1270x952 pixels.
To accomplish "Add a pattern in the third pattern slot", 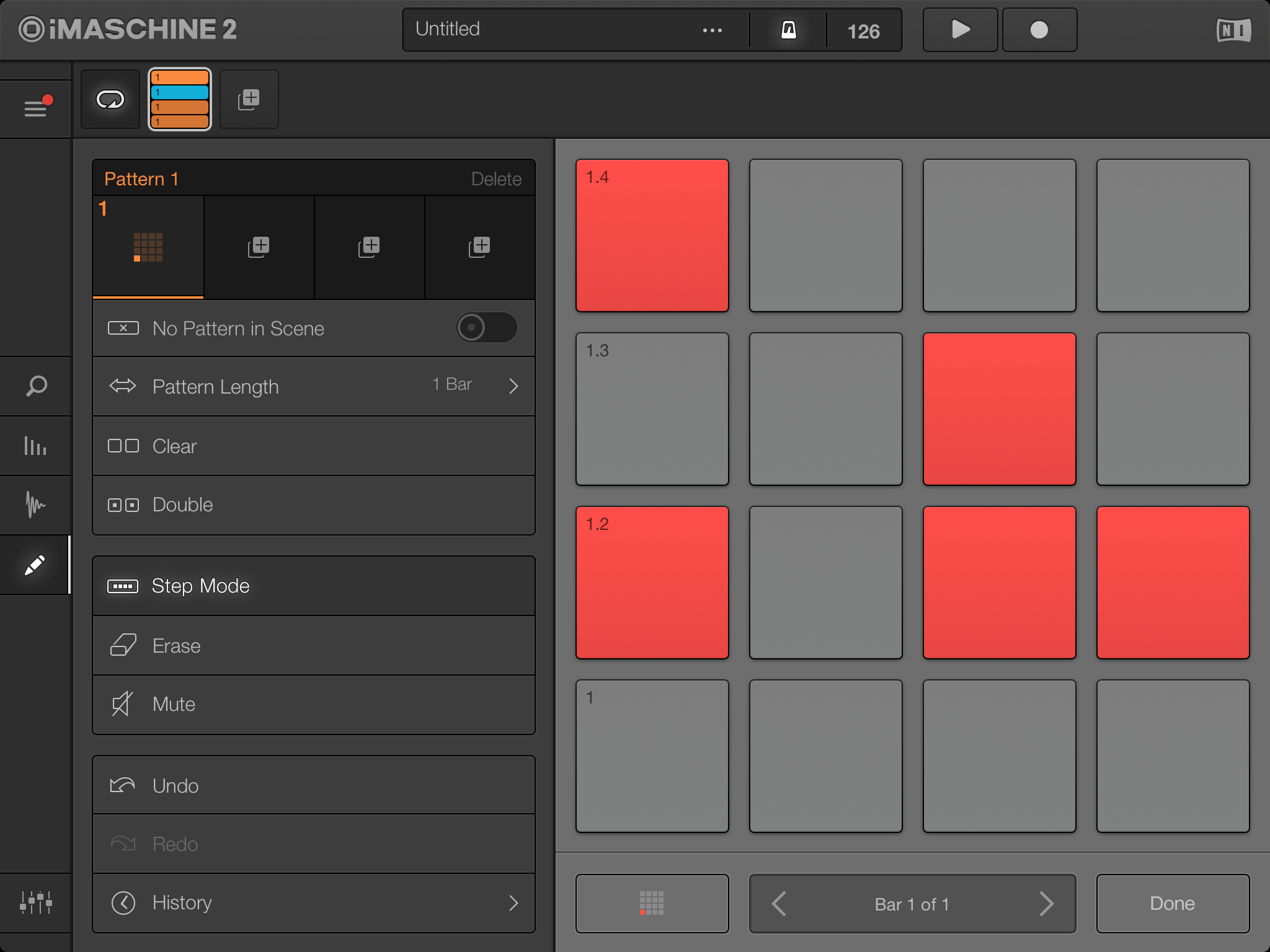I will pos(369,247).
